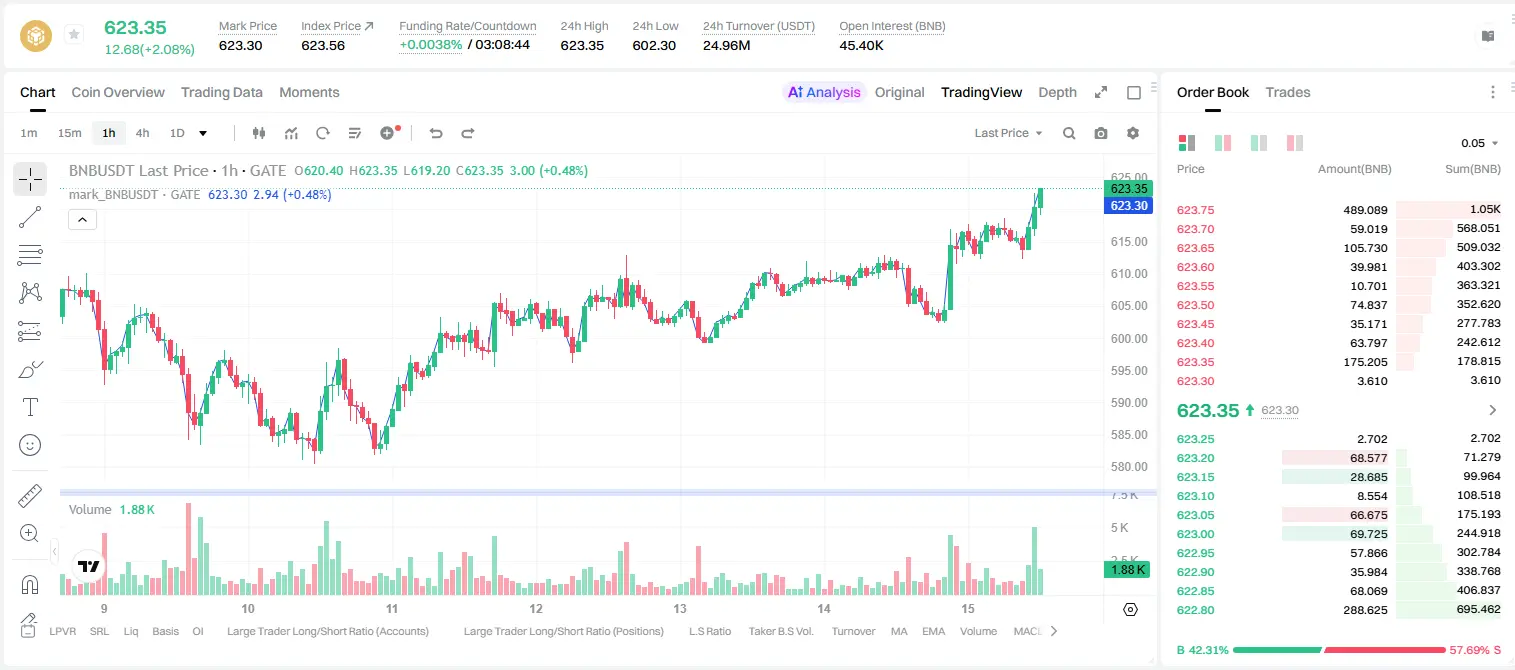
Task: Undo the last chart action
Action: coord(436,133)
